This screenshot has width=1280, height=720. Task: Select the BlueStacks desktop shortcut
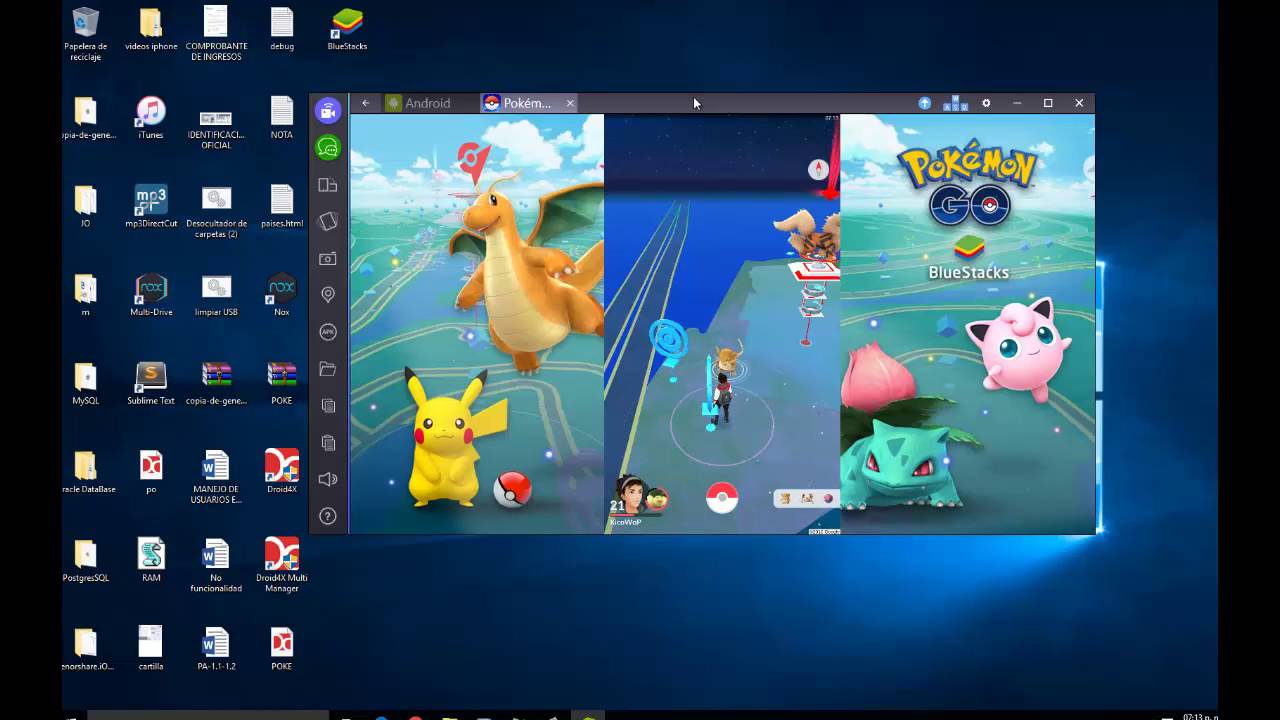tap(347, 29)
